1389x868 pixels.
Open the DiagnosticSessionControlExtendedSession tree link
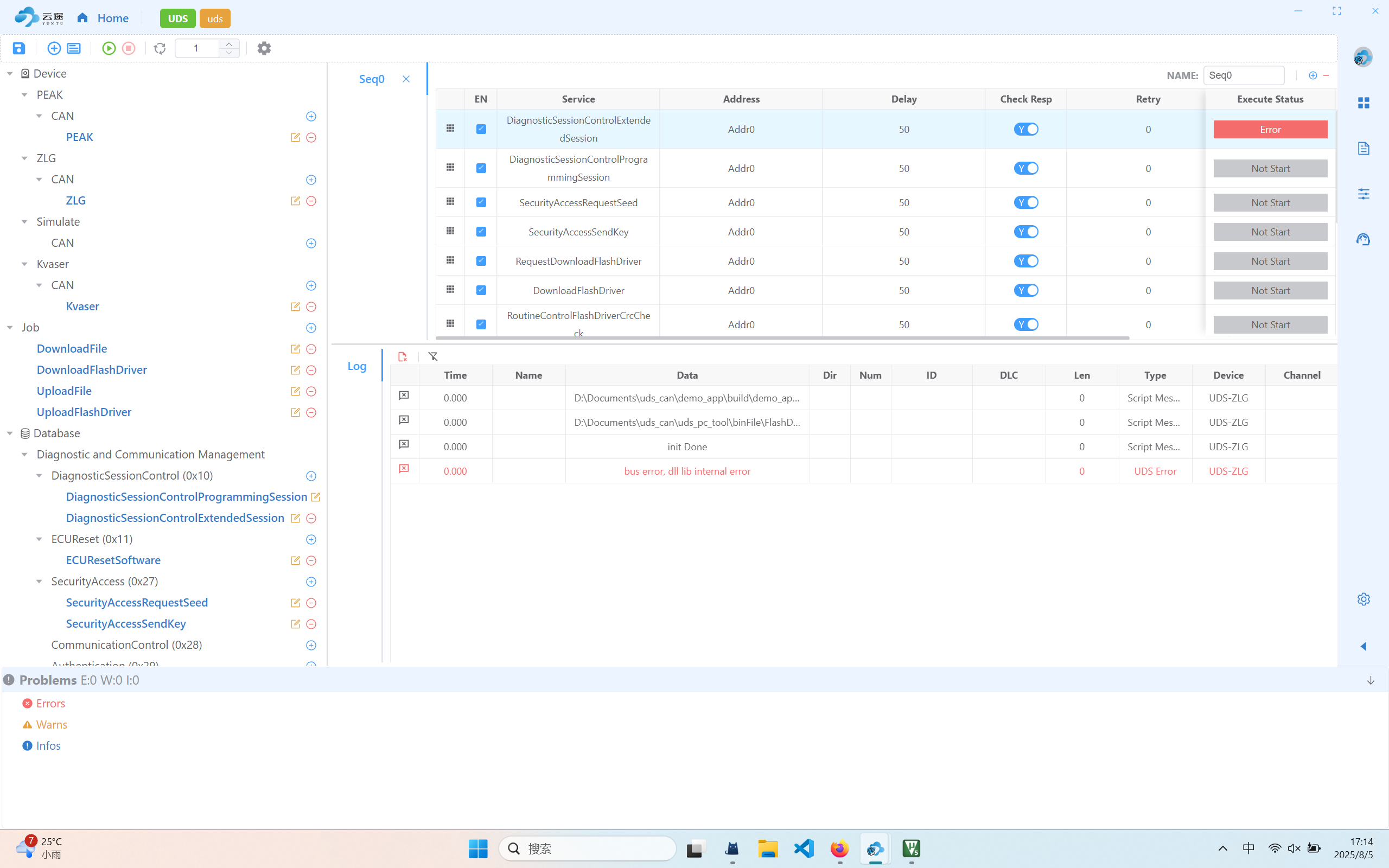[x=175, y=518]
